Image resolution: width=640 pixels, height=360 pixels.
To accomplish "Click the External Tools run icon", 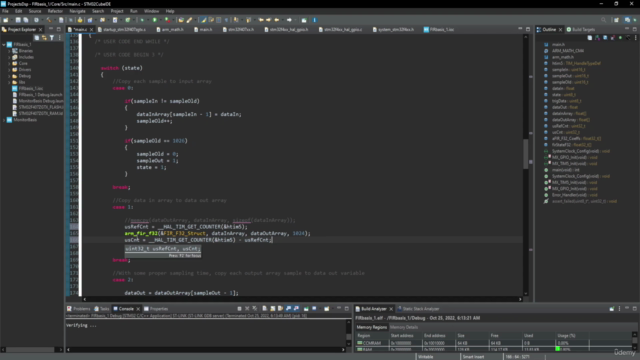I will click(167, 20).
